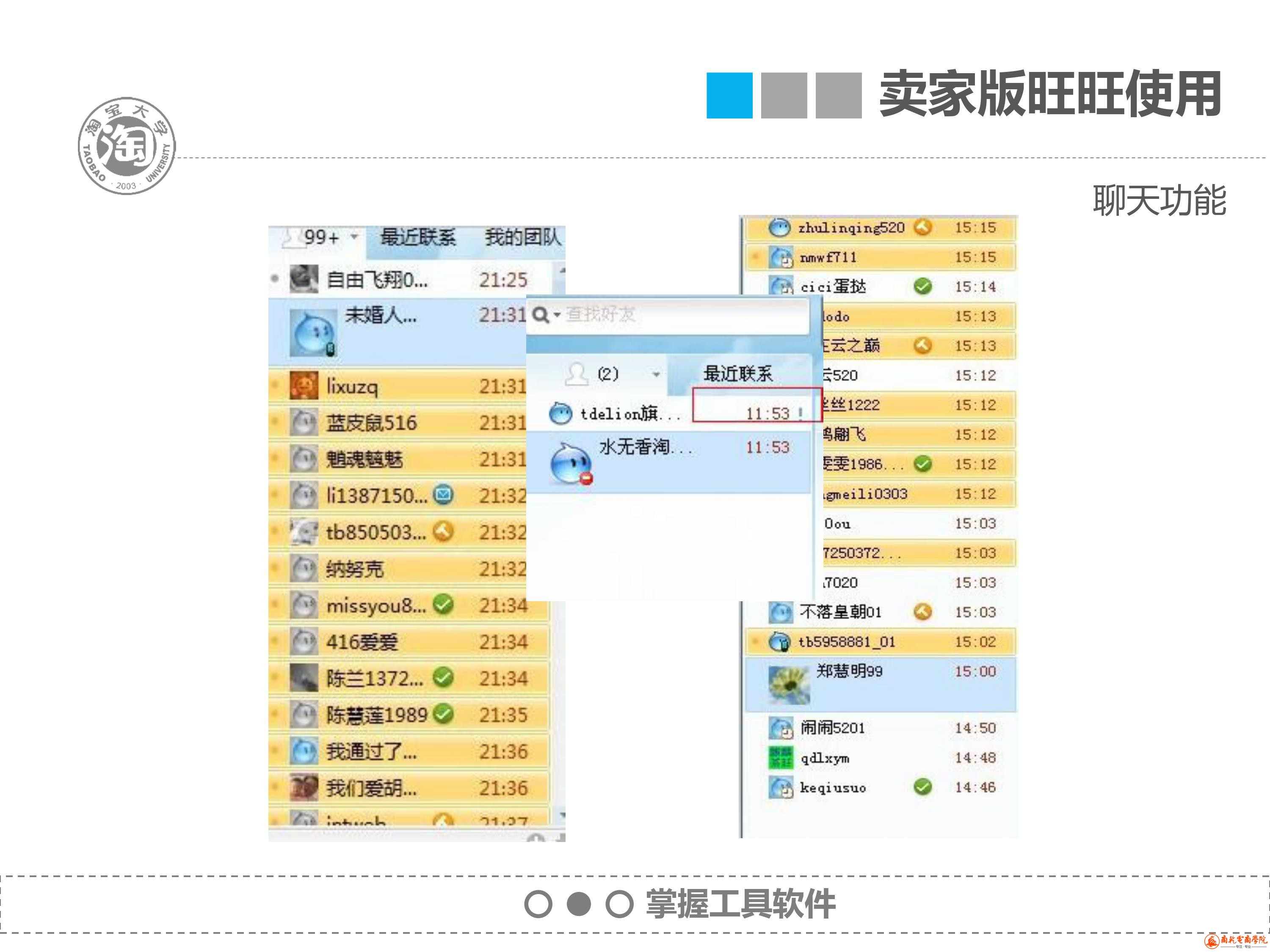Click the tdelion旗... Wangwang avatar icon
Viewport: 1270px width, 952px height.
tap(560, 413)
